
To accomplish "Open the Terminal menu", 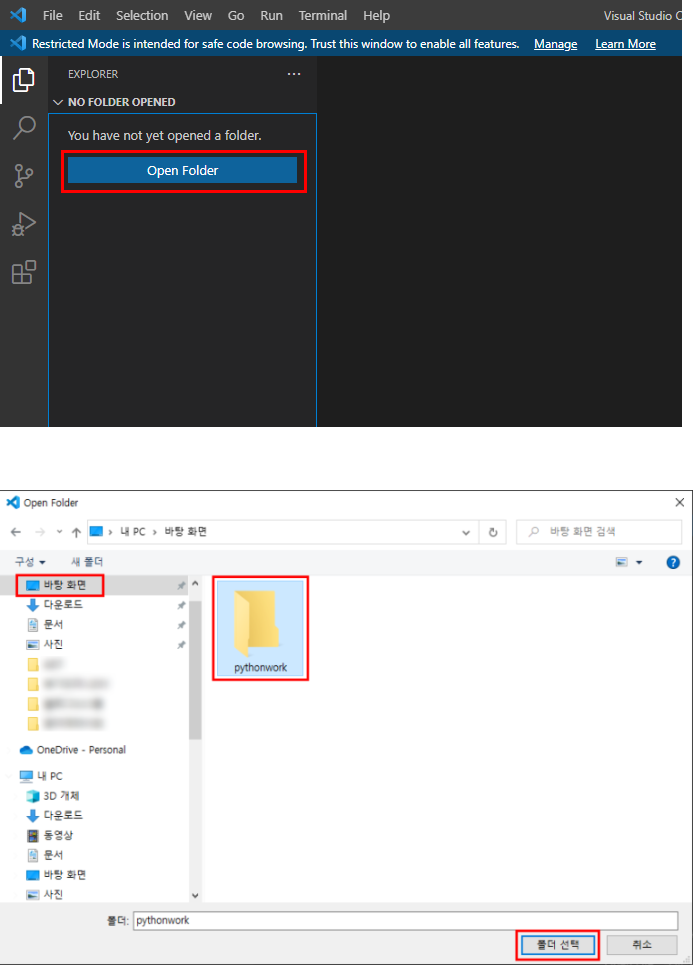I will (323, 15).
